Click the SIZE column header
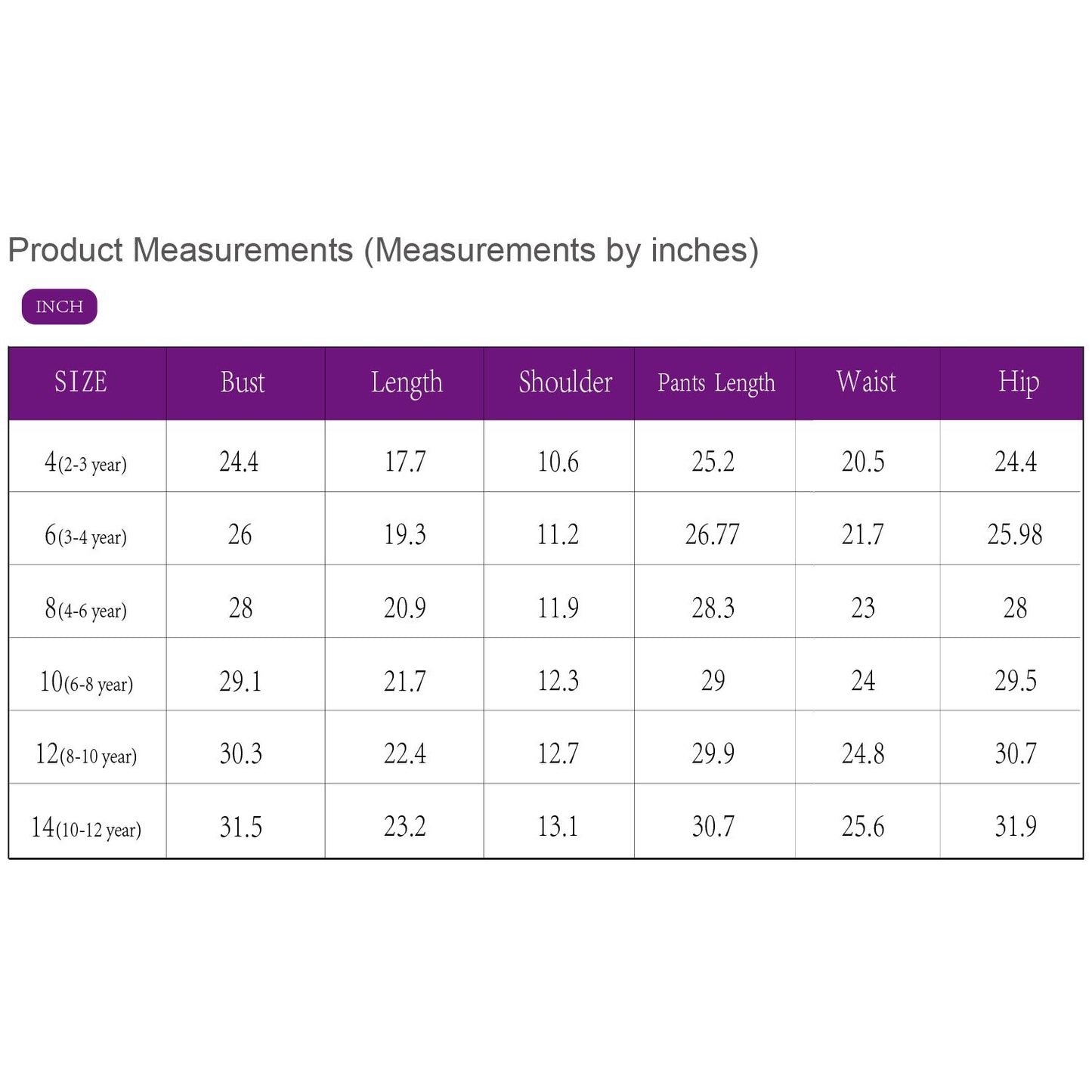The width and height of the screenshot is (1092, 1092). click(x=81, y=382)
